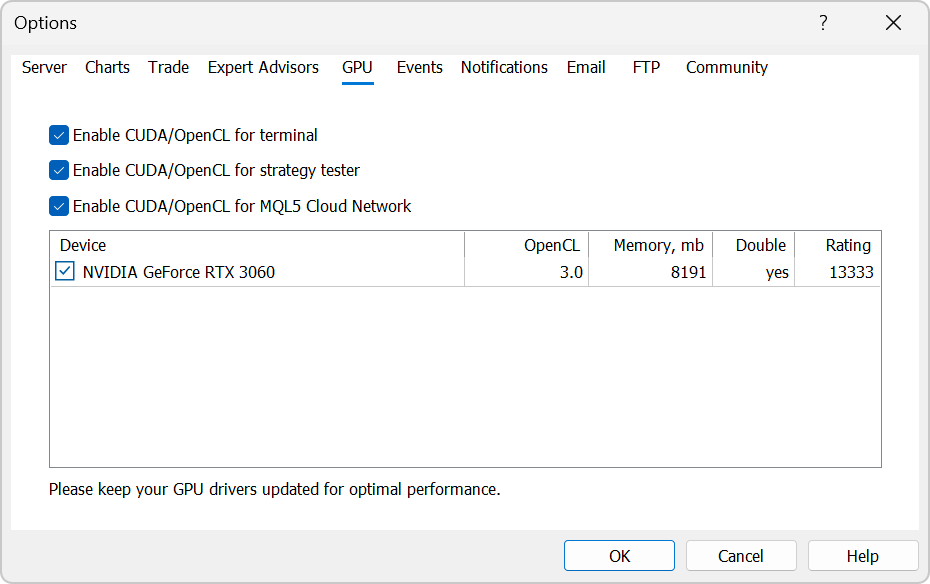Click the GPU tab label
The width and height of the screenshot is (930, 584).
357,67
